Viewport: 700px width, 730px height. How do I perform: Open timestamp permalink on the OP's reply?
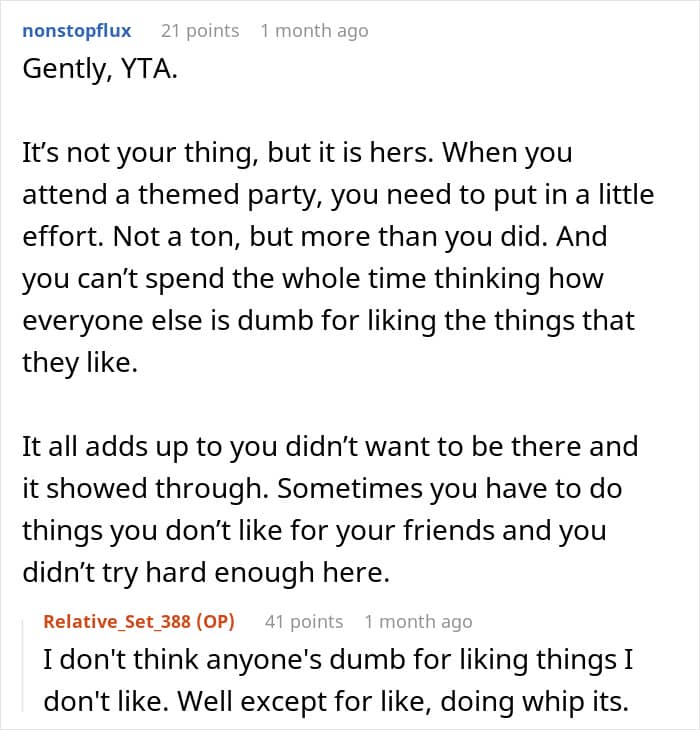(x=418, y=622)
